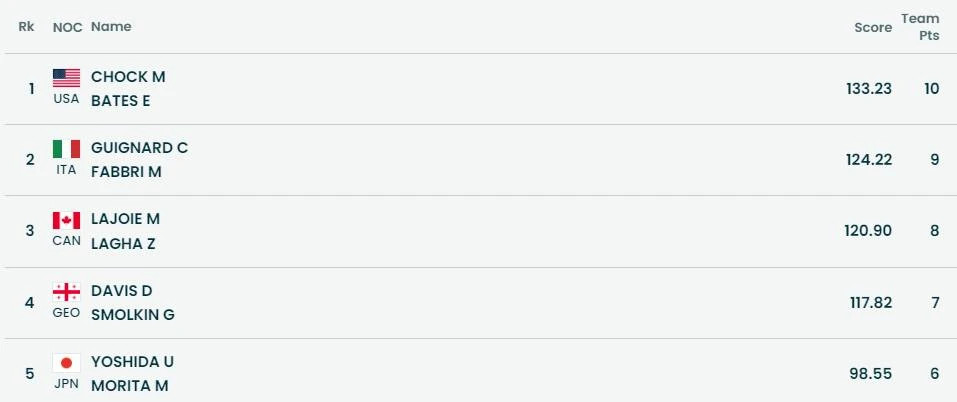Viewport: 957px width, 402px height.
Task: Click SMOLKIN G name link
Action: point(132,315)
